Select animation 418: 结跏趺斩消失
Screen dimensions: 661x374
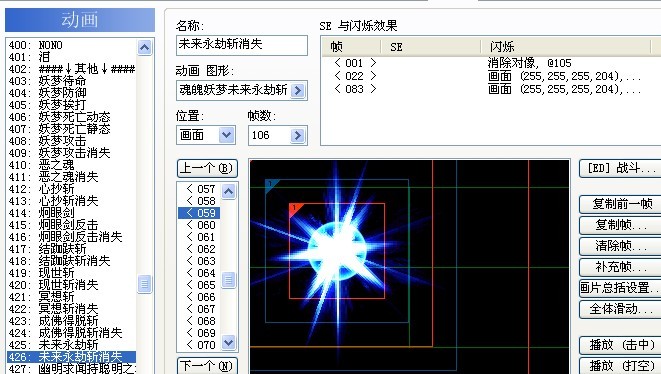pos(72,261)
